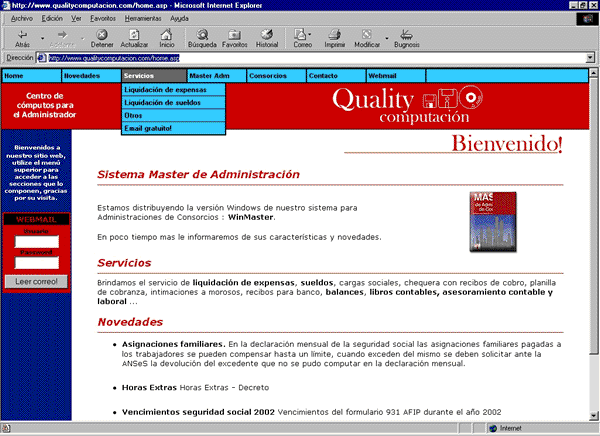
Task: Show the Historial panel
Action: tap(267, 39)
